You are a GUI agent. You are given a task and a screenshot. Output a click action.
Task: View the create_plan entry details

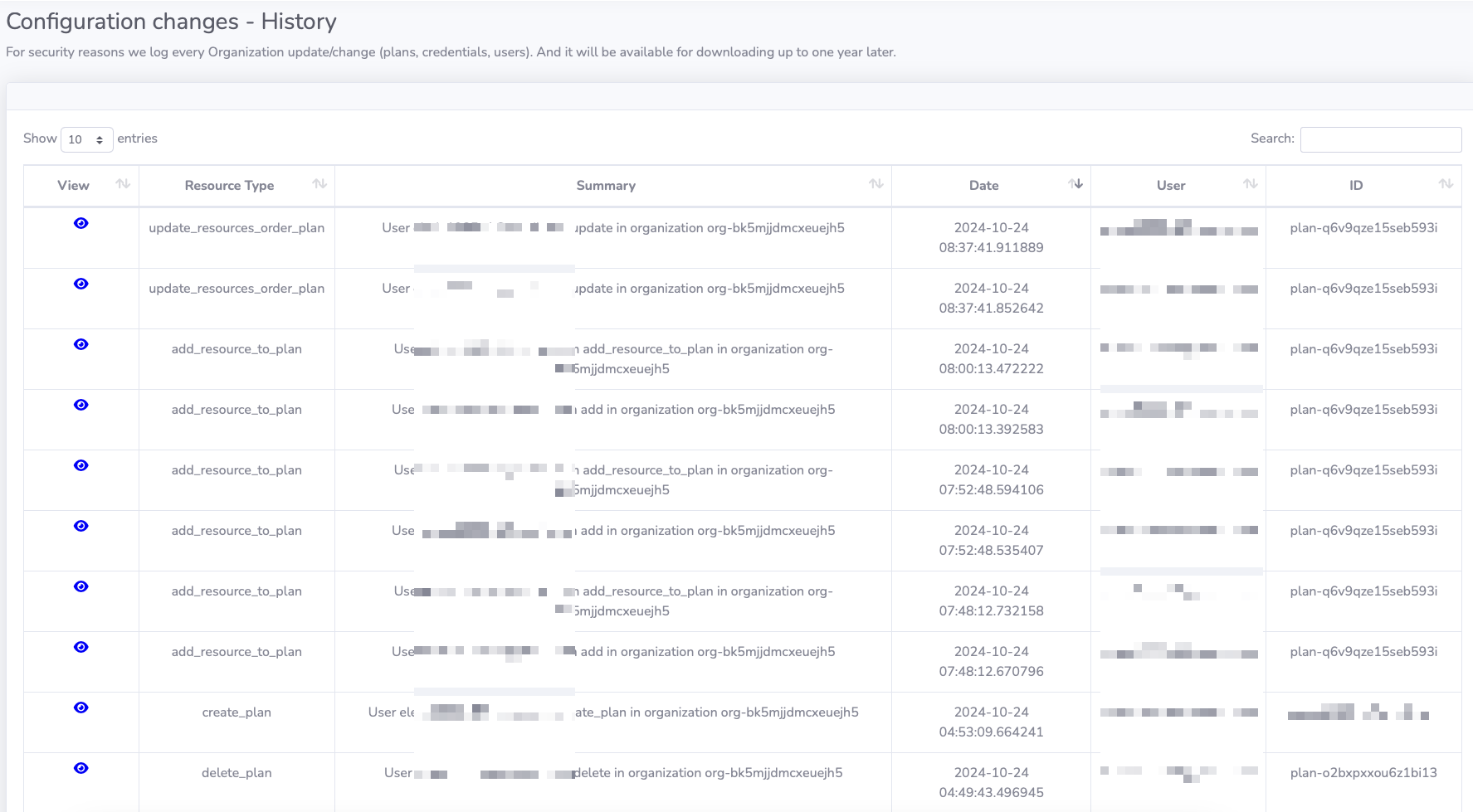pos(80,707)
